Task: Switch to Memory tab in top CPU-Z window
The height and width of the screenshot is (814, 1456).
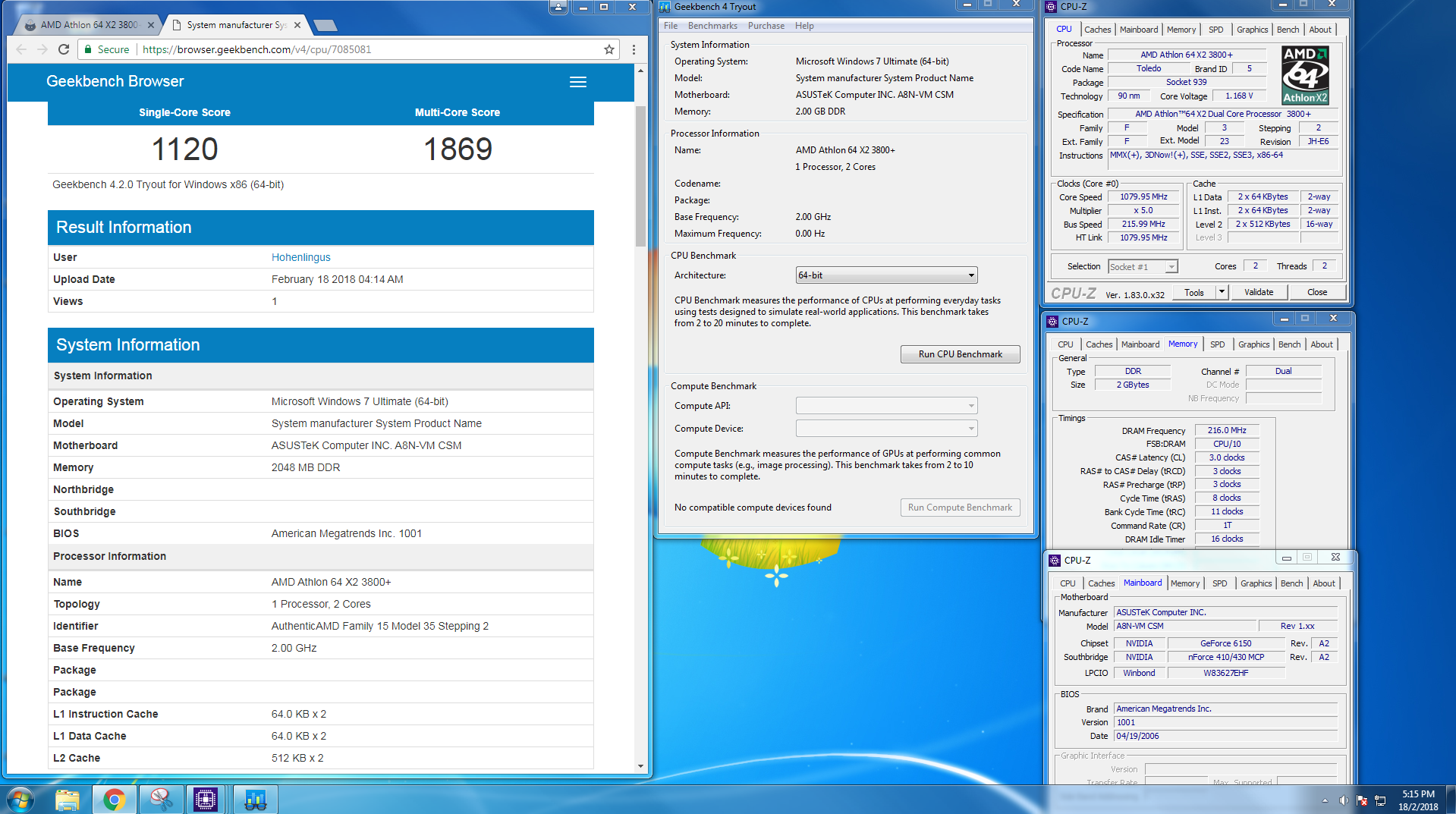Action: pyautogui.click(x=1181, y=30)
